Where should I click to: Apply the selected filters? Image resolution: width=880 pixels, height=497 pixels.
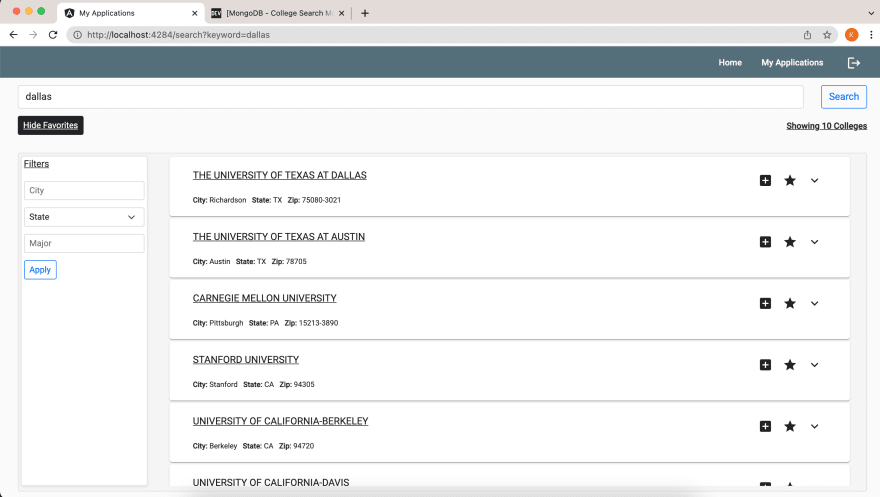tap(40, 270)
